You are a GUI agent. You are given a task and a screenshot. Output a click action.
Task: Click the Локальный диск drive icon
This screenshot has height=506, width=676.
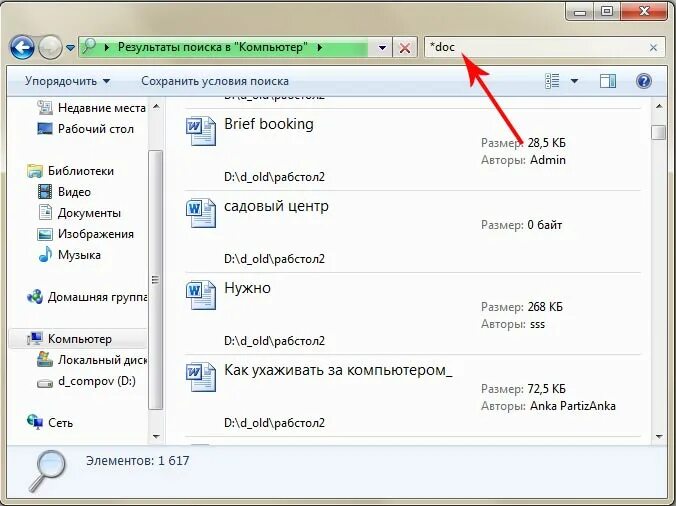(45, 359)
